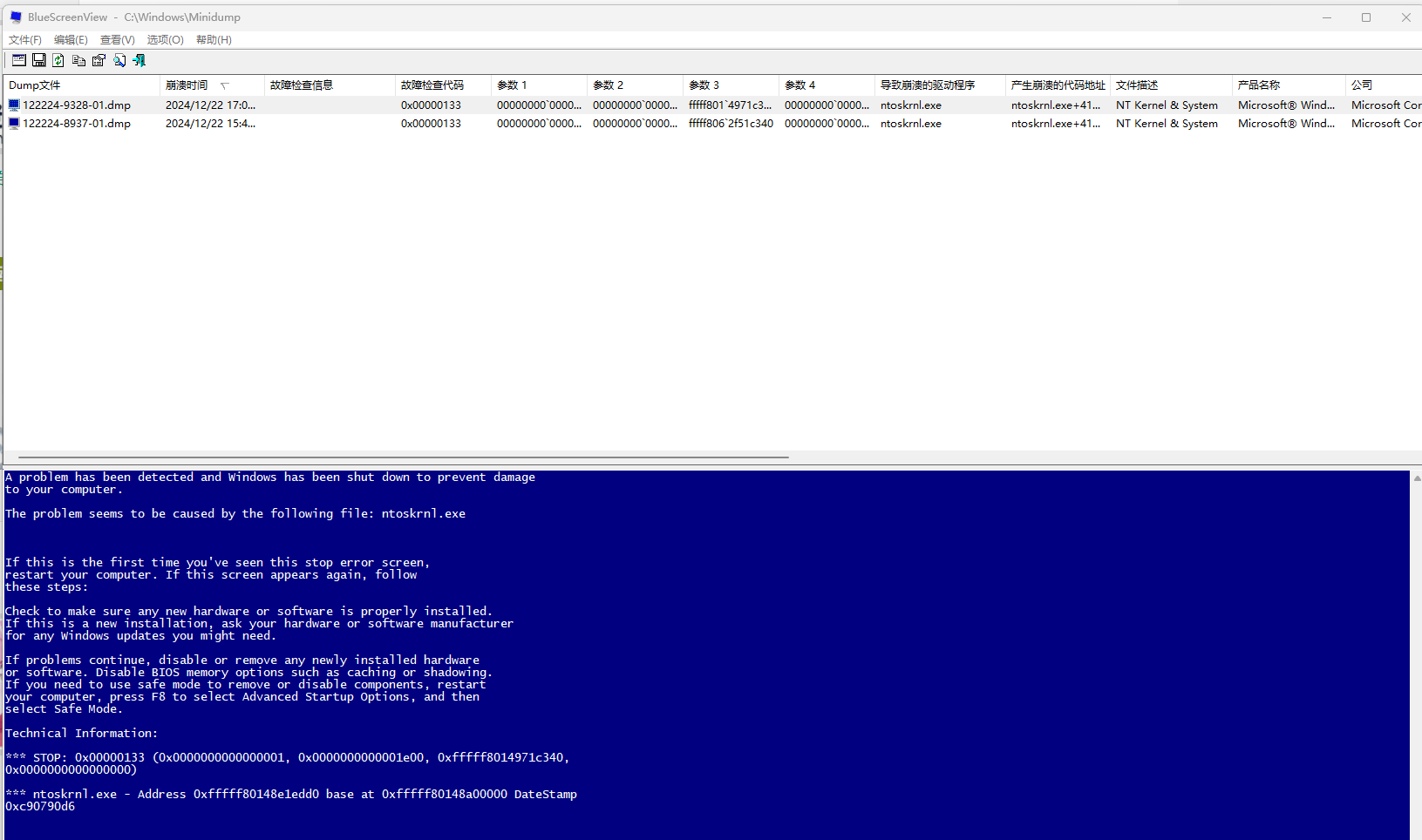This screenshot has width=1422, height=840.
Task: Toggle sort order on 崩溃时间 column
Action: [x=187, y=85]
